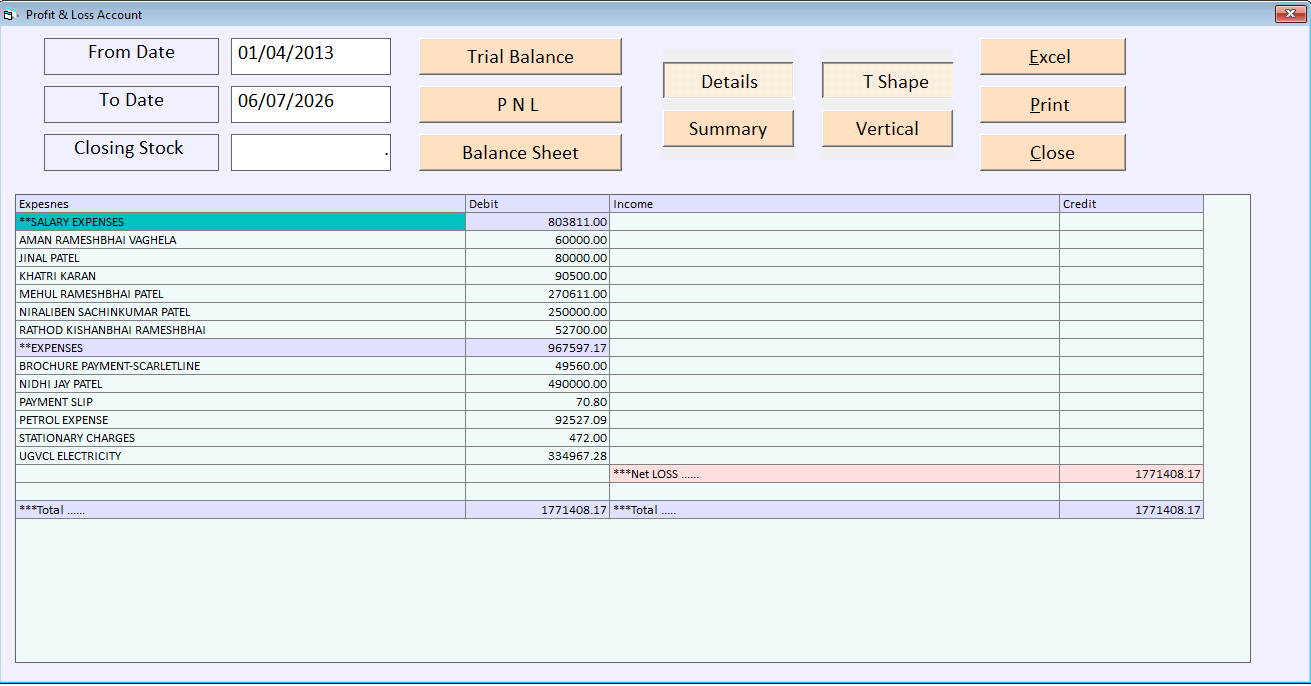Click the debit total 1771408.17
Image resolution: width=1311 pixels, height=686 pixels.
click(538, 510)
